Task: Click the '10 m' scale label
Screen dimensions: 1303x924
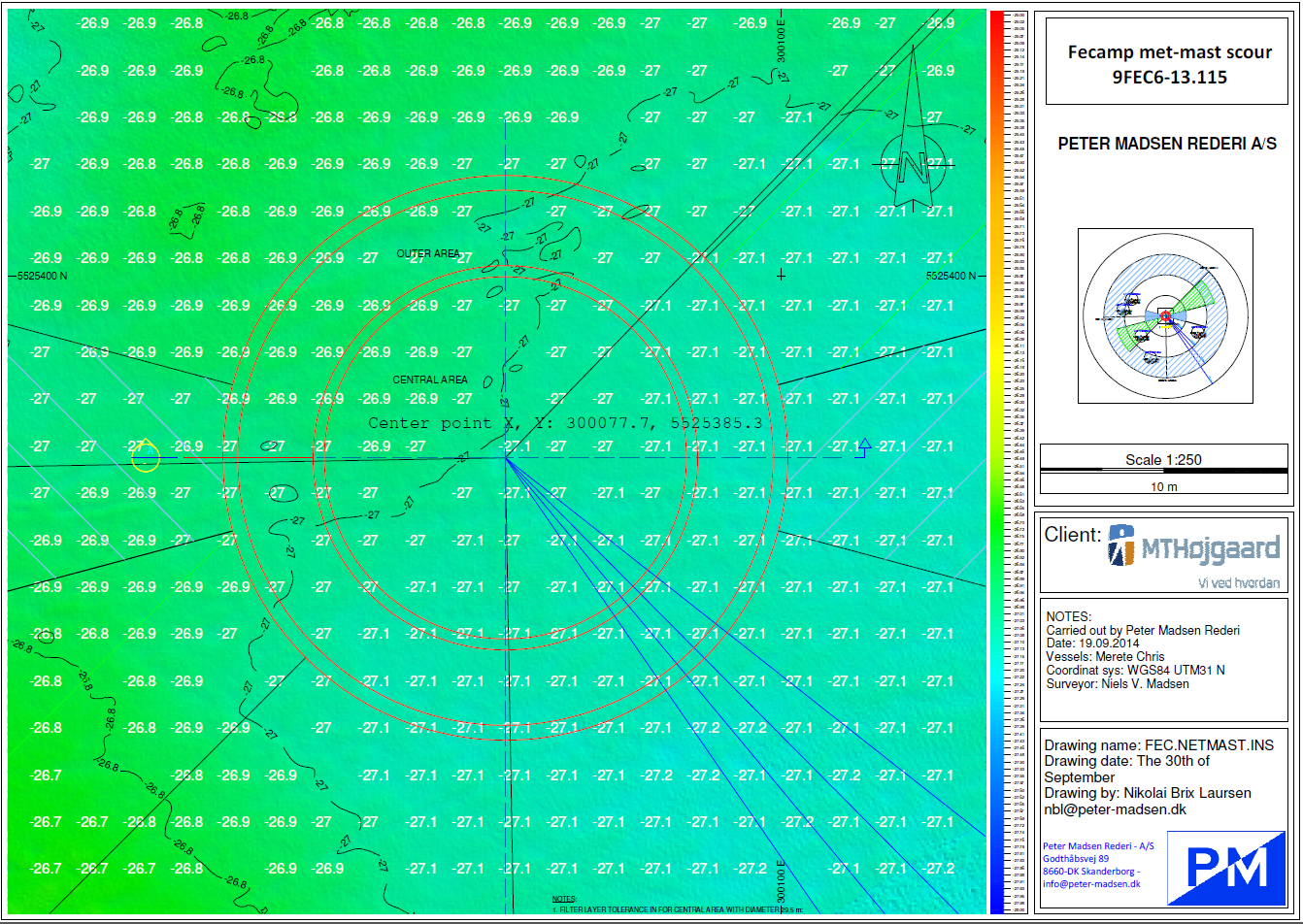Action: tap(1163, 487)
